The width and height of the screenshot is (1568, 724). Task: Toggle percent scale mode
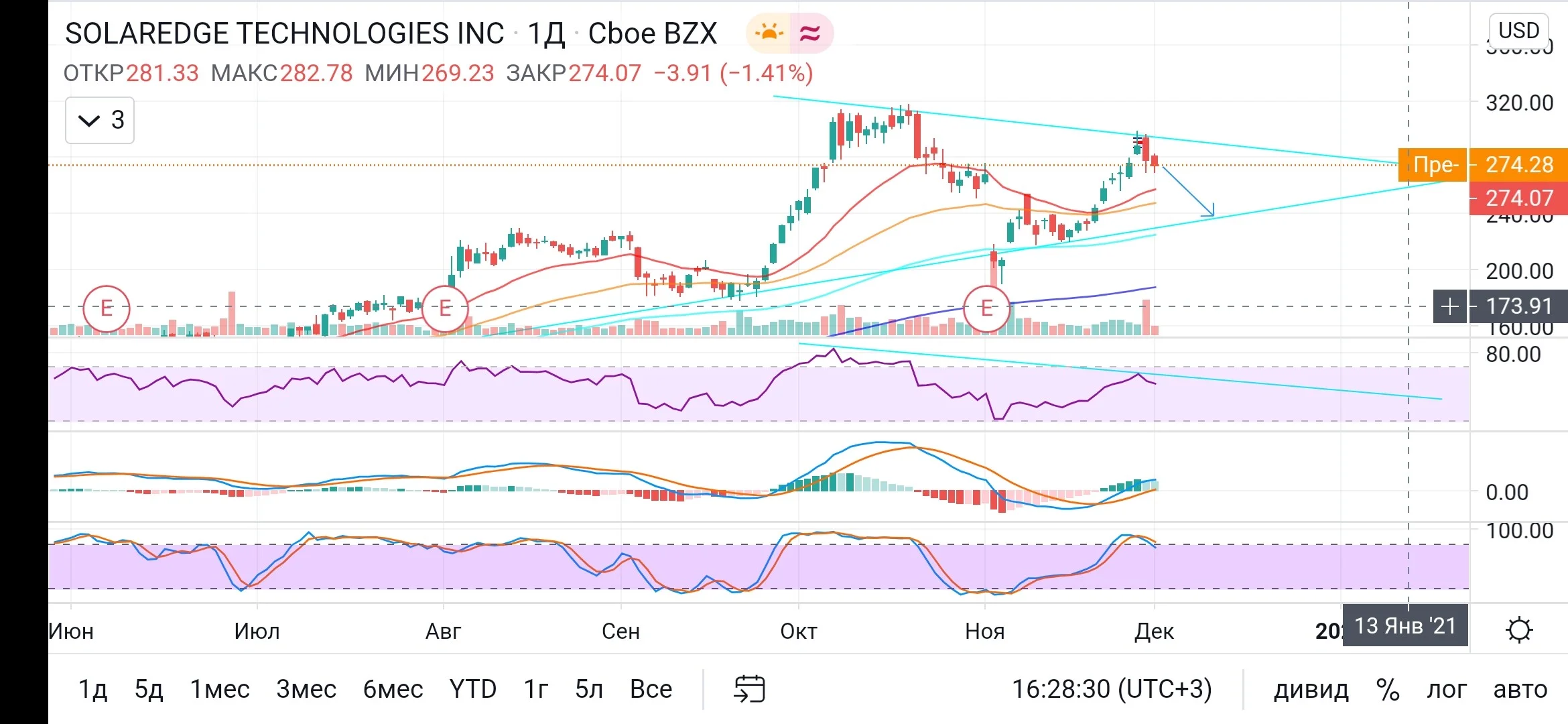tap(1388, 689)
